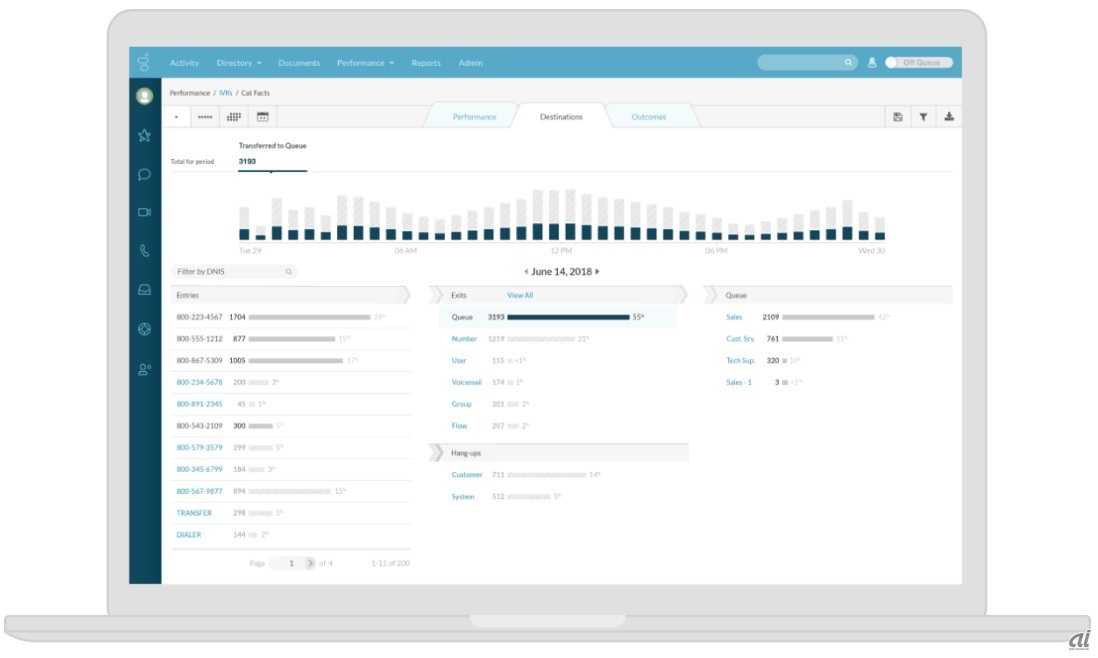Click the download export icon

(949, 117)
